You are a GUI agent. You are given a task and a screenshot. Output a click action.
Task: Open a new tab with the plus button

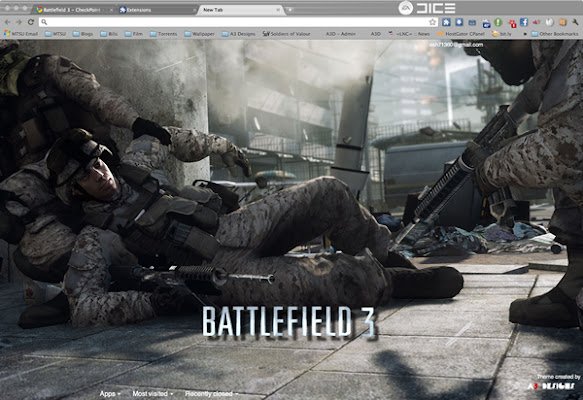[290, 10]
